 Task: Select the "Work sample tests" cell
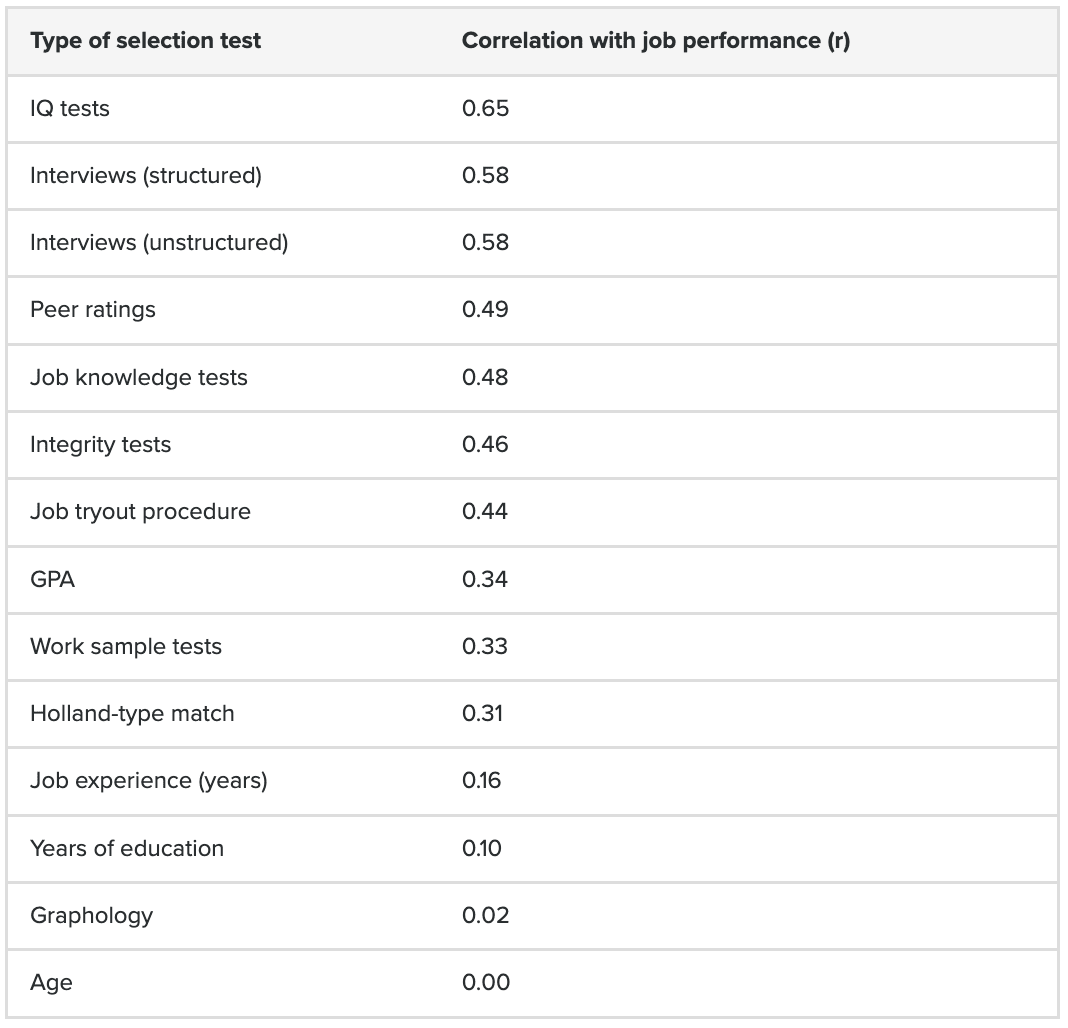126,646
